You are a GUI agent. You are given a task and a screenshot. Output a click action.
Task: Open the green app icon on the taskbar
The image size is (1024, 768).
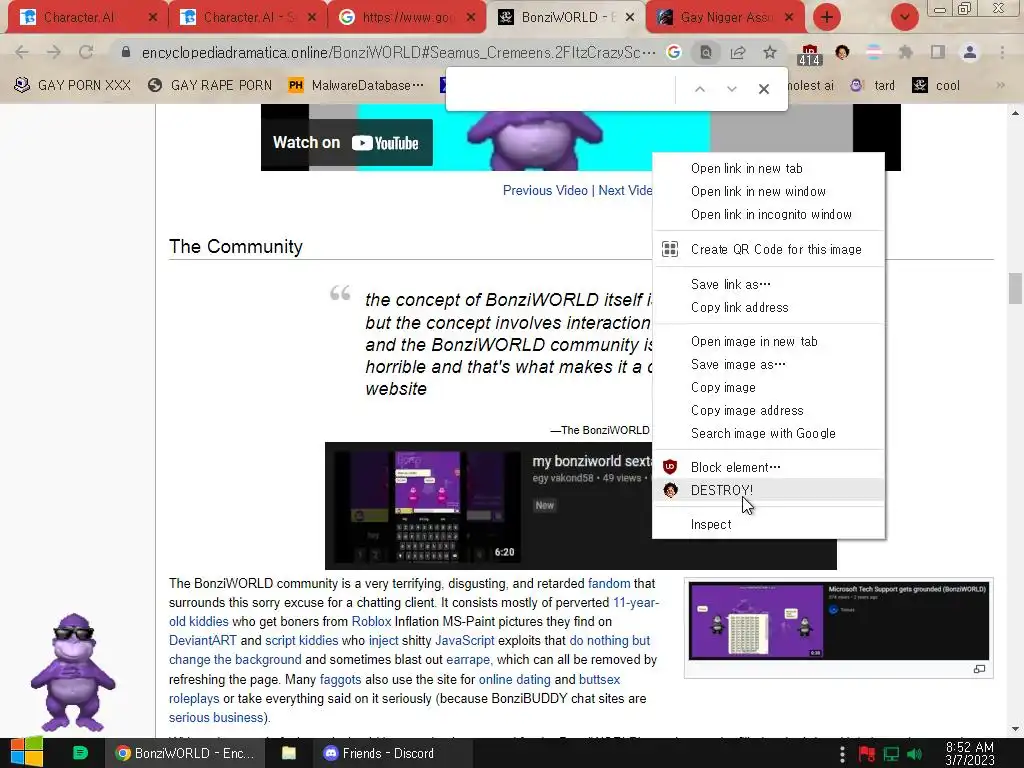pyautogui.click(x=80, y=753)
